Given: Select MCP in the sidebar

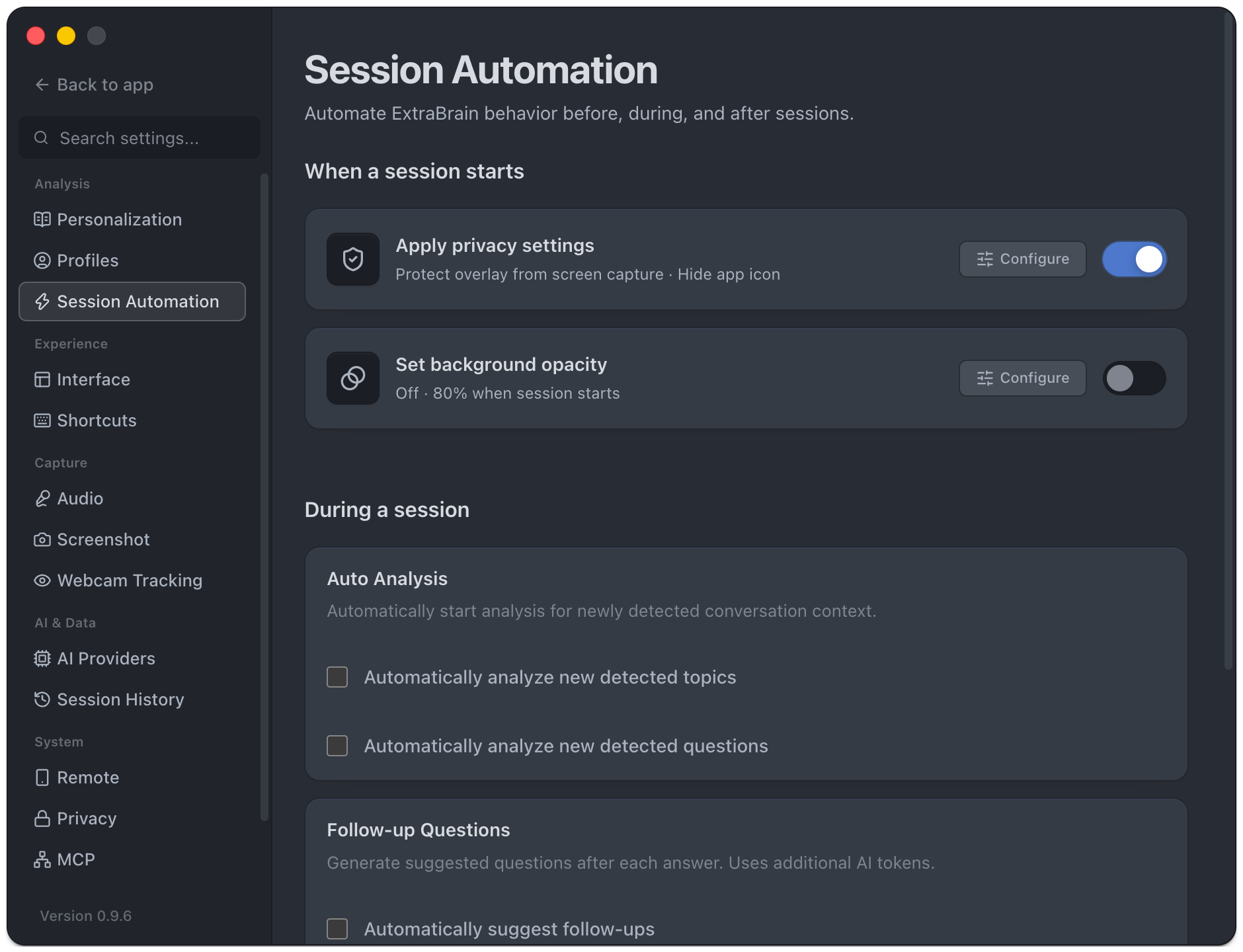Looking at the screenshot, I should [132, 859].
